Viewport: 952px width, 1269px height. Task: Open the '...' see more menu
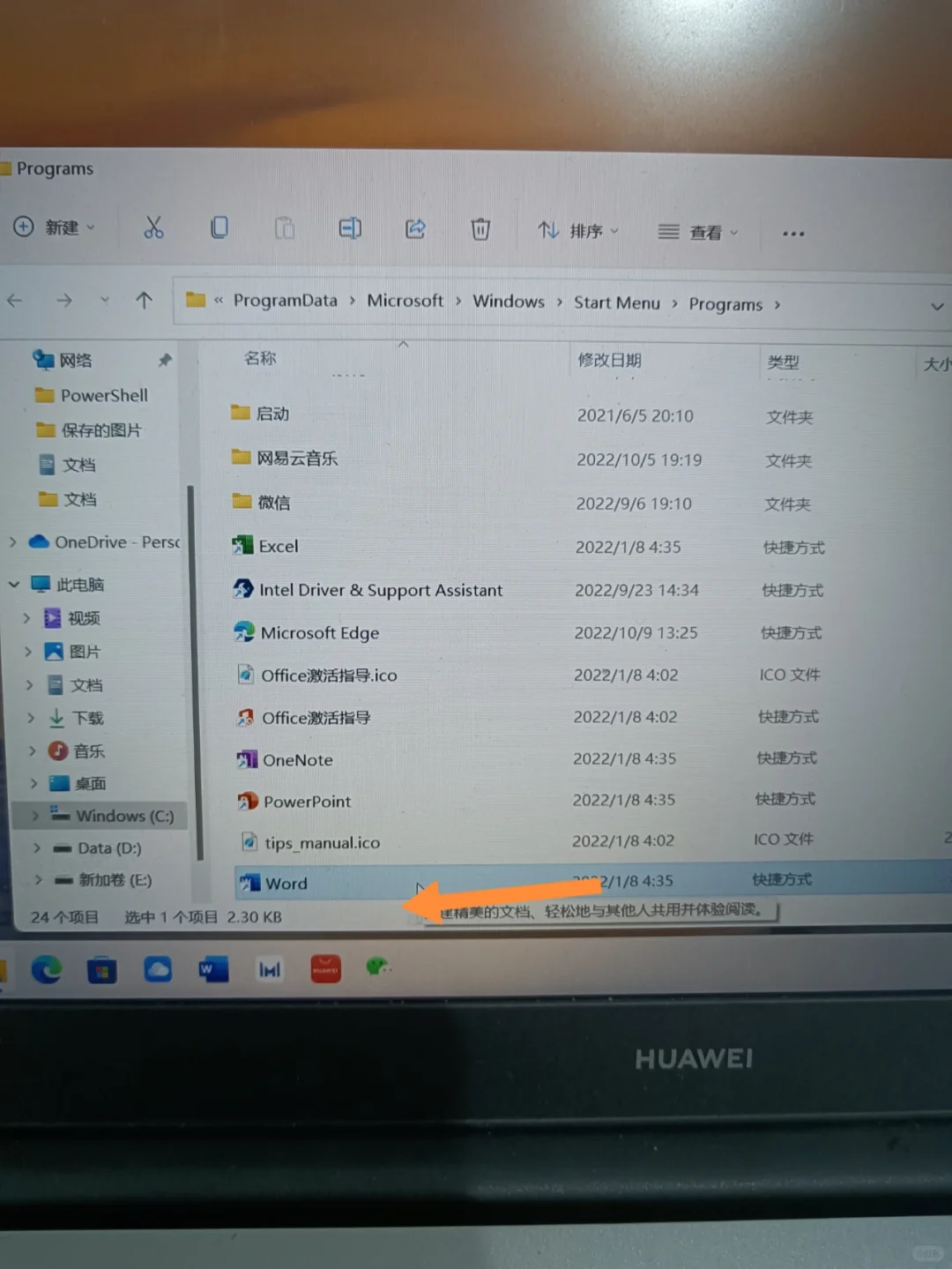coord(792,233)
